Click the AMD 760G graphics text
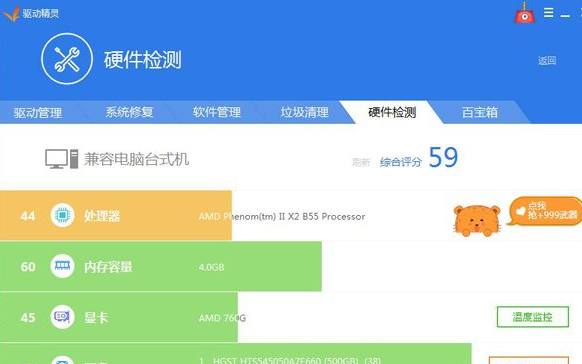Viewport: 582px width, 364px height. [222, 318]
